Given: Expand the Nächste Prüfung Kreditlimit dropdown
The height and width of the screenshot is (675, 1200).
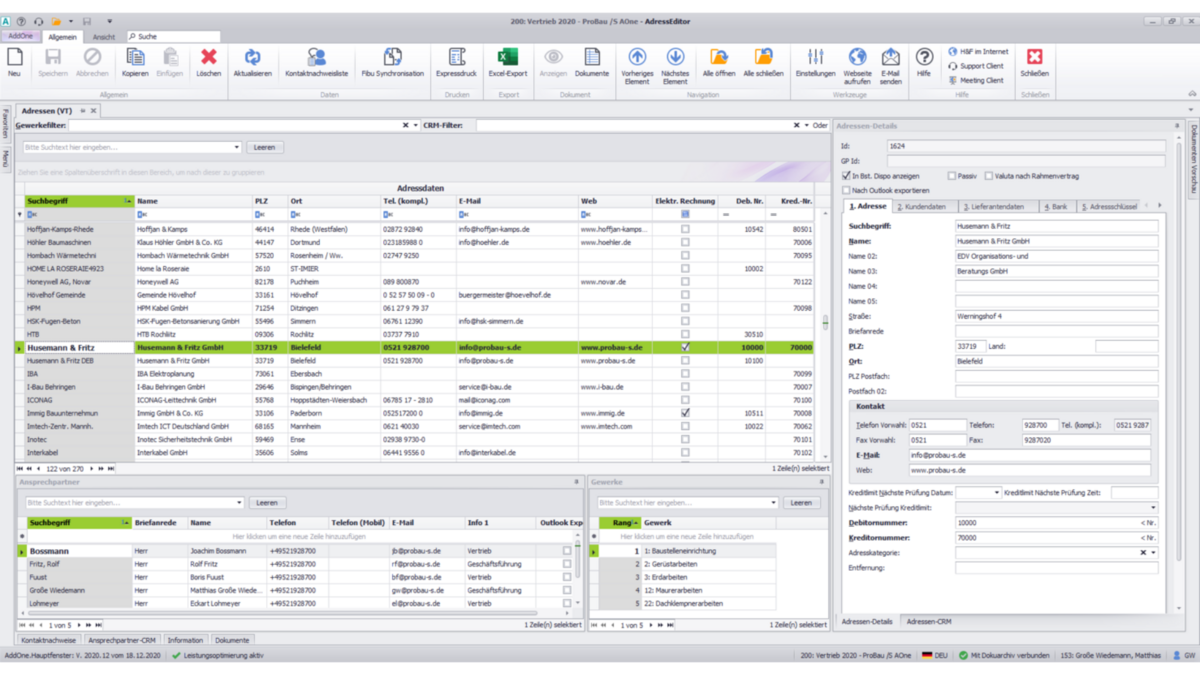Looking at the screenshot, I should coord(1153,508).
